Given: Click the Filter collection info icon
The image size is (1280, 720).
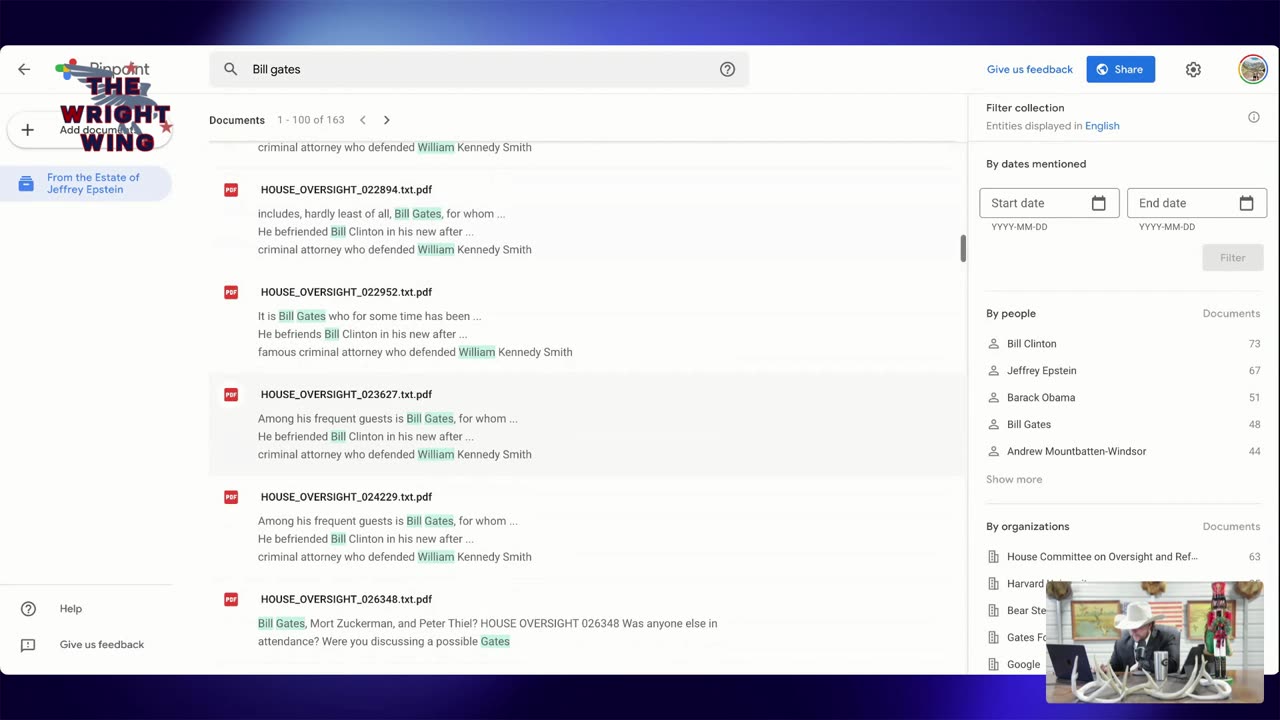Looking at the screenshot, I should 1254,117.
